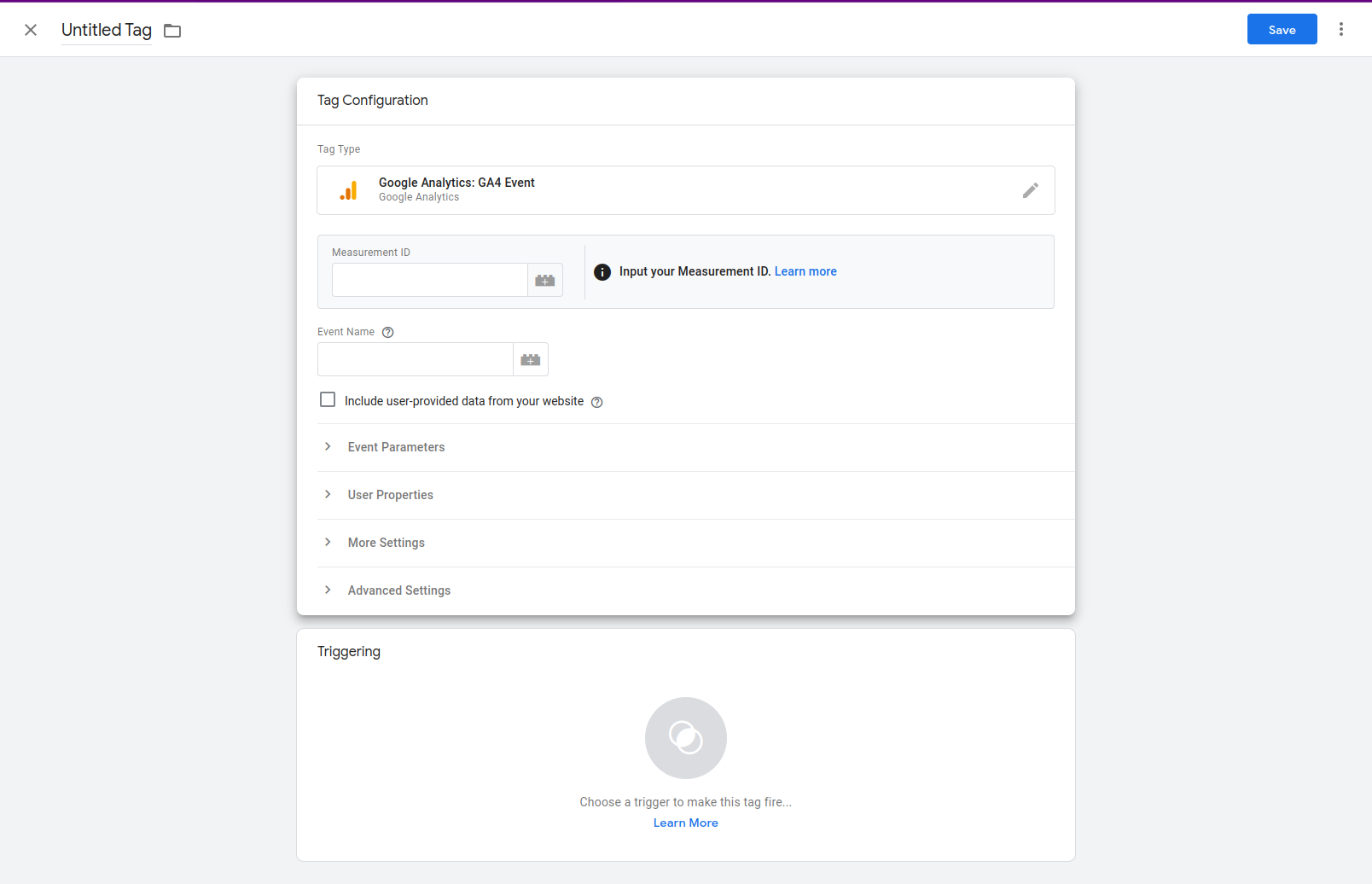Focus the Event Name input field

pos(416,359)
